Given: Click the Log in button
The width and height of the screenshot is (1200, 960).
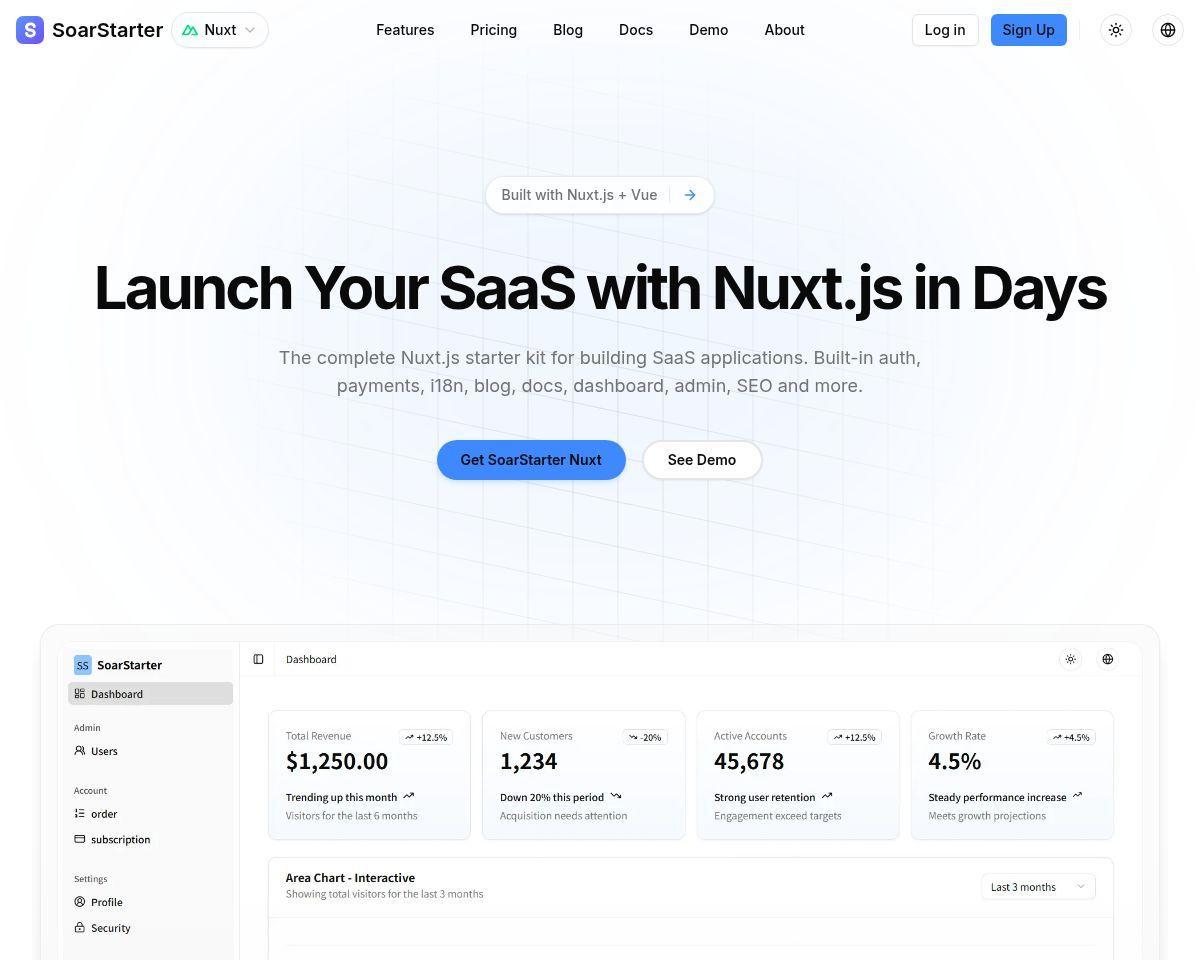Looking at the screenshot, I should coord(945,30).
